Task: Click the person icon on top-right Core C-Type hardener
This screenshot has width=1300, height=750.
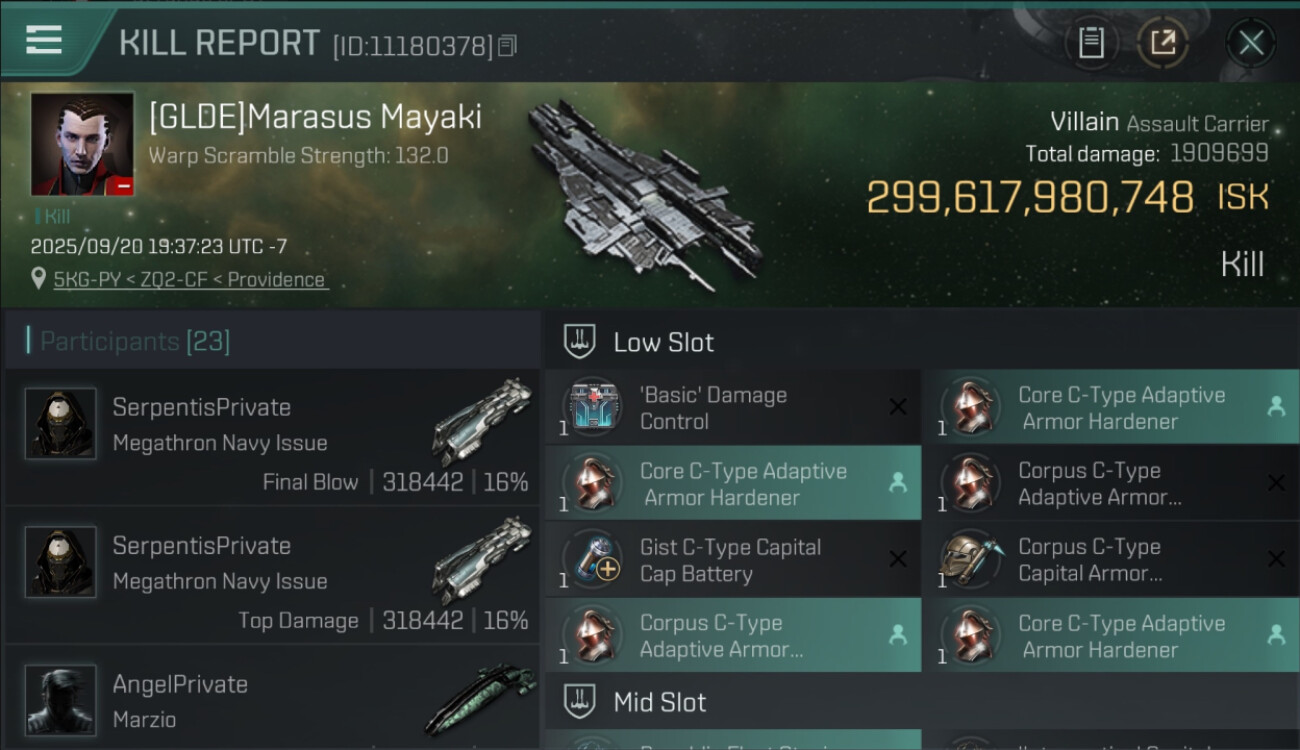Action: tap(1276, 406)
